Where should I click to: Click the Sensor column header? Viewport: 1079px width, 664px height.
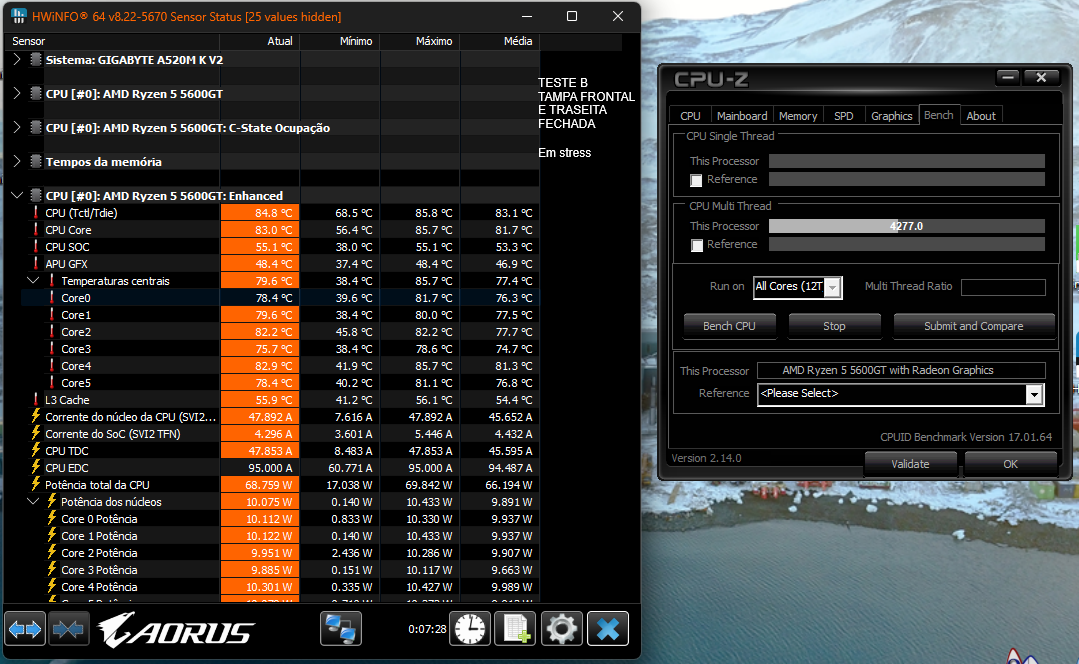coord(112,41)
